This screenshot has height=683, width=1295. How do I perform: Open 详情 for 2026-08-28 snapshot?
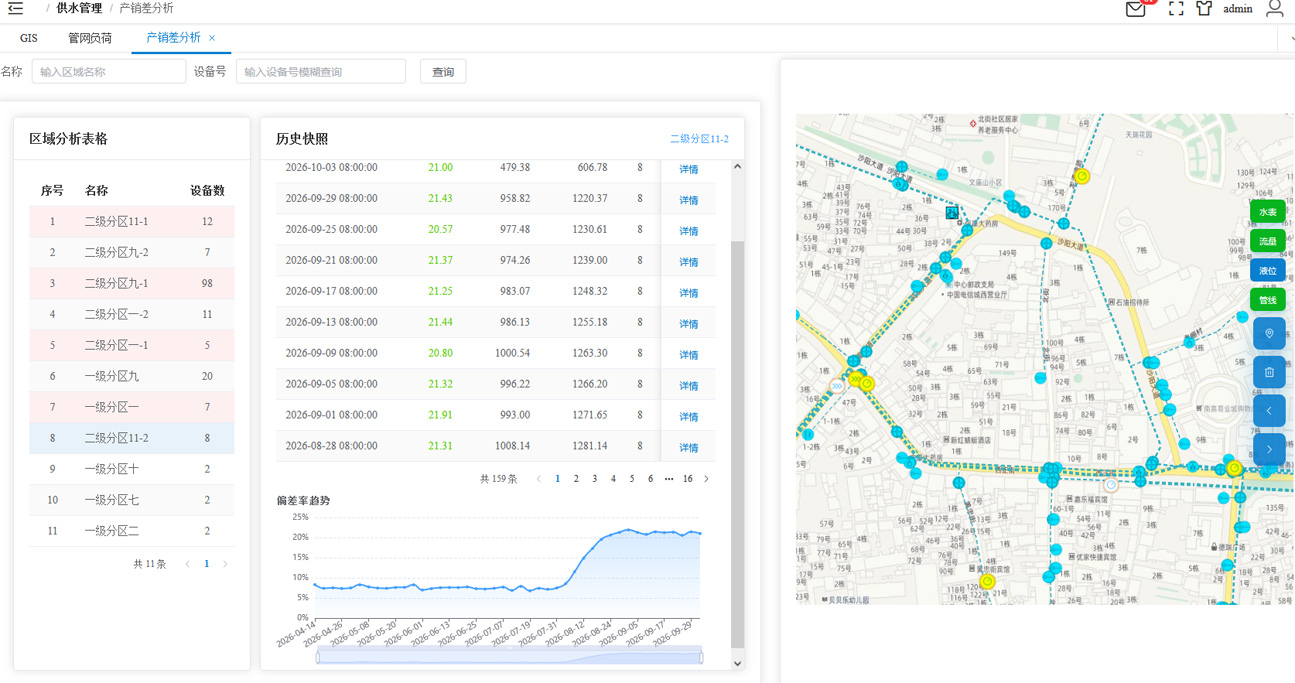[x=689, y=448]
